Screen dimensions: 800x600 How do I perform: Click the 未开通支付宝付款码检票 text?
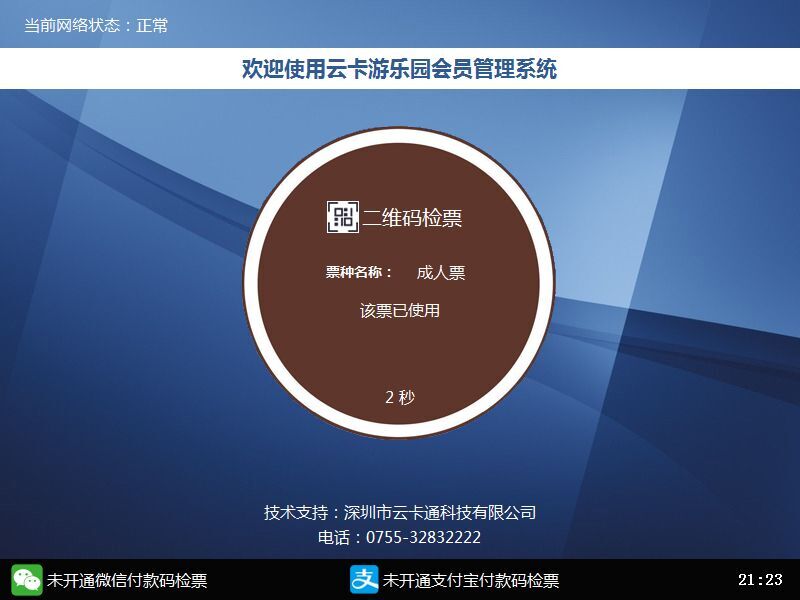(471, 581)
